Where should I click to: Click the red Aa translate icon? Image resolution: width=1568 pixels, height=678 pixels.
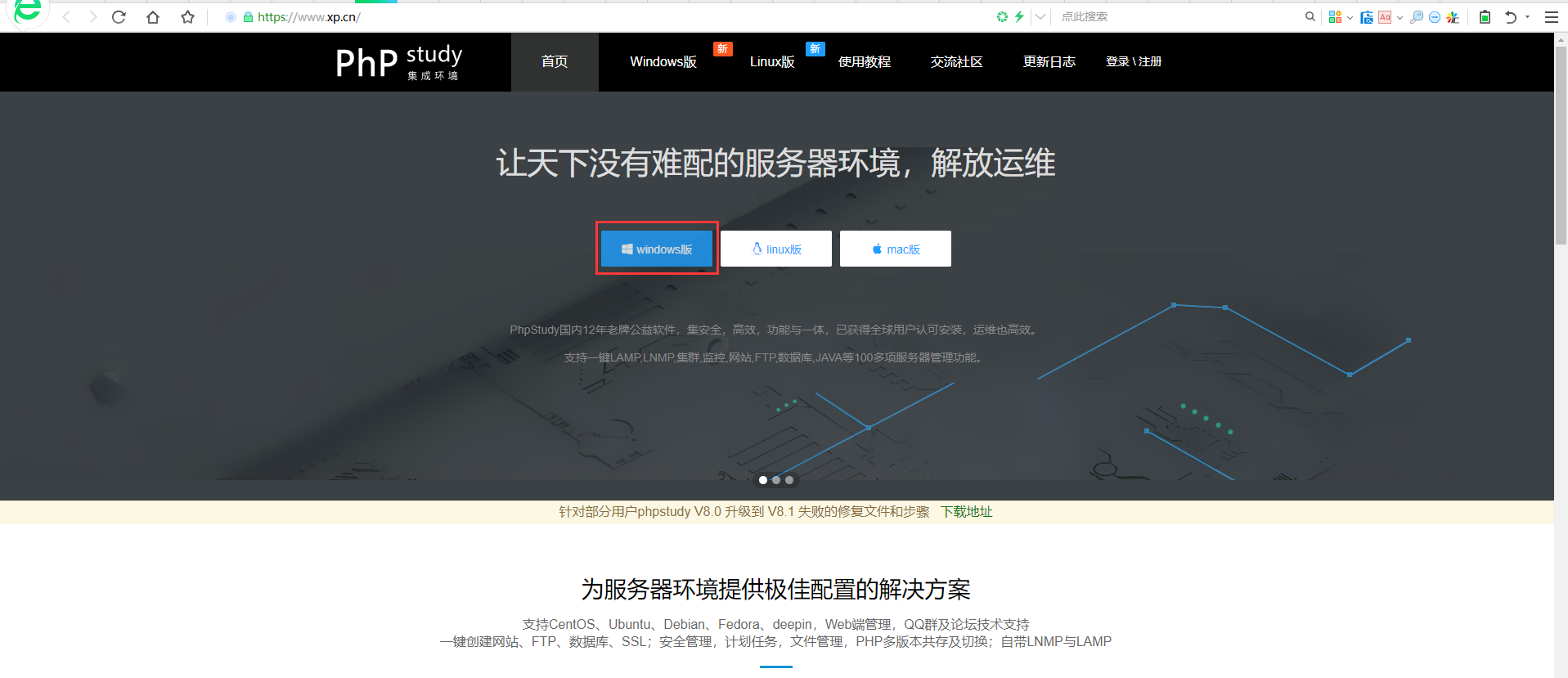(x=1385, y=17)
